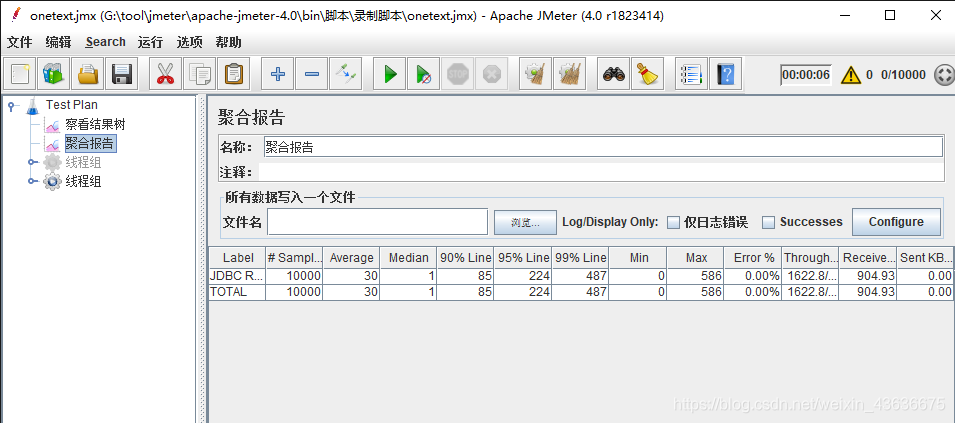Viewport: 955px width, 423px height.
Task: Click the thread status circle icon
Action: coord(943,75)
